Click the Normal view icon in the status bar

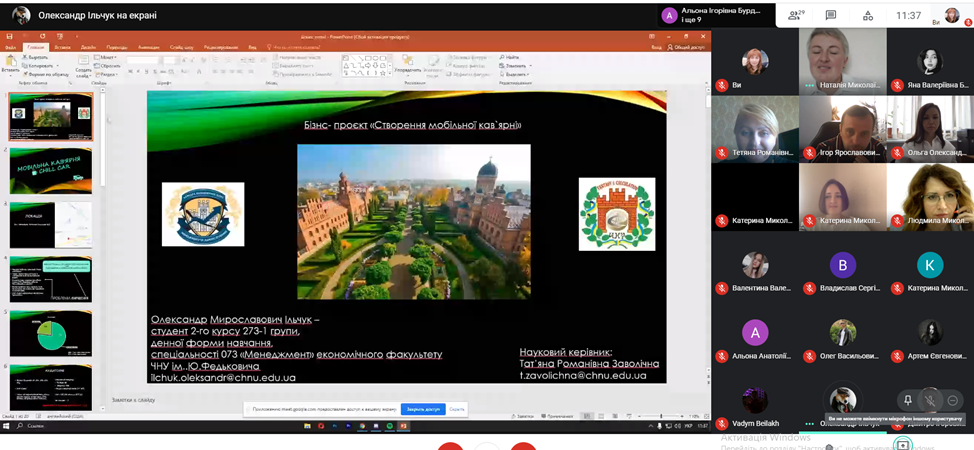click(x=586, y=416)
